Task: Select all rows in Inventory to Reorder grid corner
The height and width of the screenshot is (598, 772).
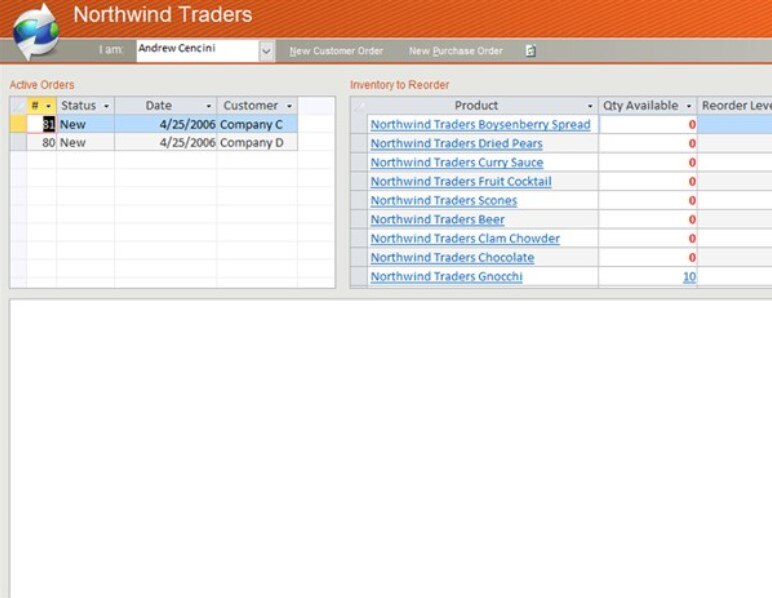Action: [359, 106]
